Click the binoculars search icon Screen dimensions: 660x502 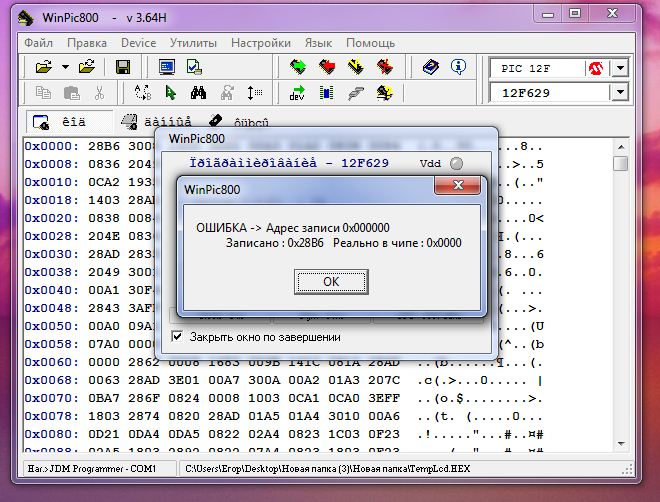coord(198,93)
